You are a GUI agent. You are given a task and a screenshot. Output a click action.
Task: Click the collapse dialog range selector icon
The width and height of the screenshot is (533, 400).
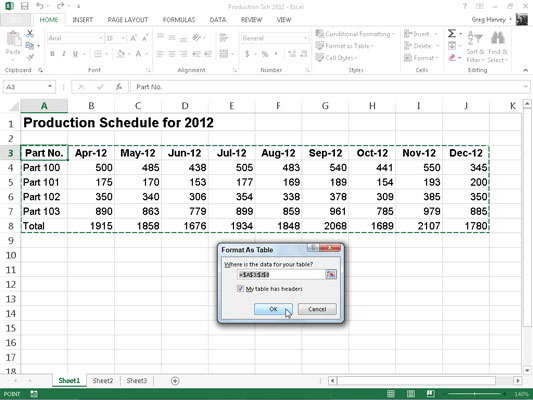[x=331, y=274]
